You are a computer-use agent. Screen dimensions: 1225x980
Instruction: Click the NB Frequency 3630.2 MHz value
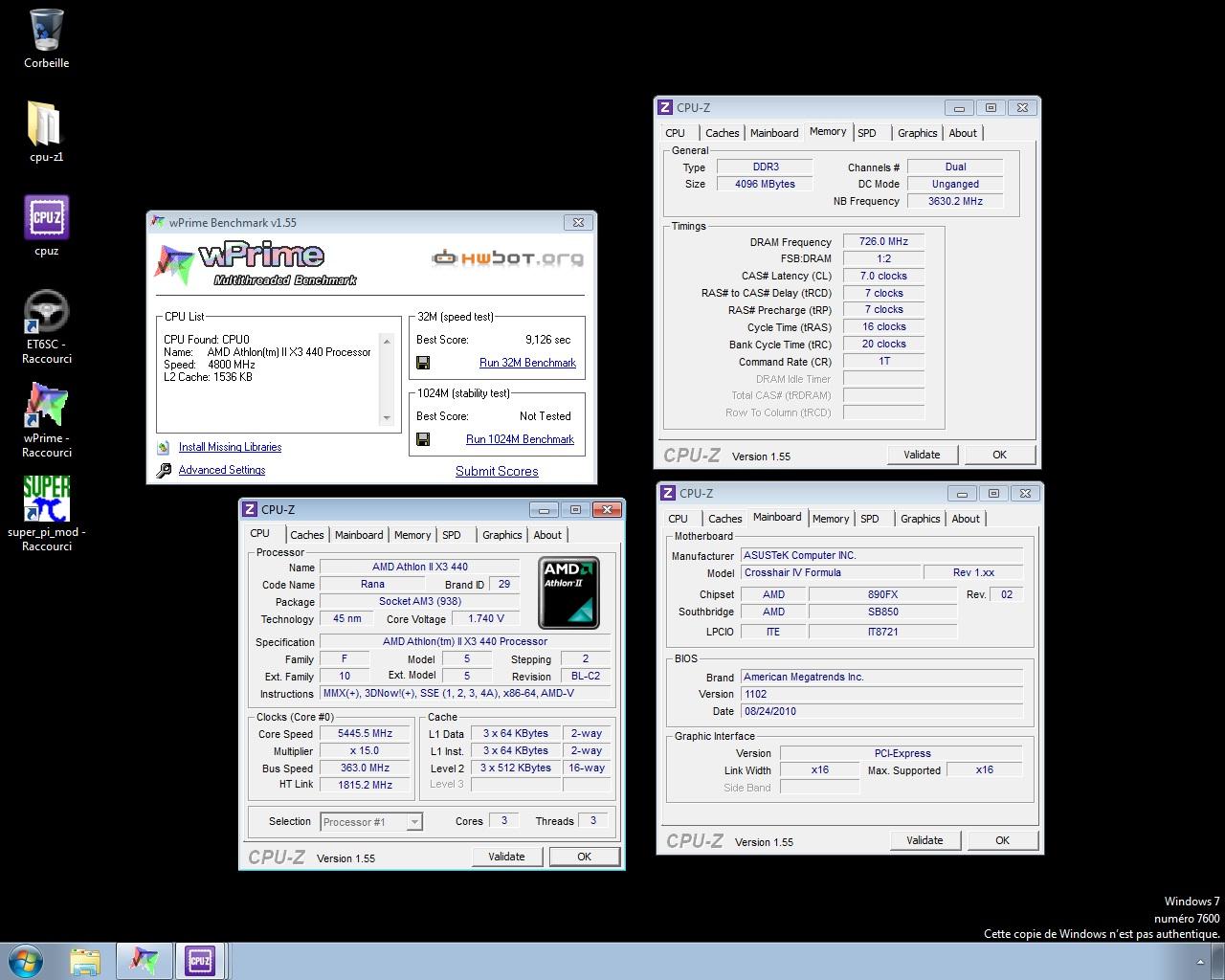click(x=955, y=201)
